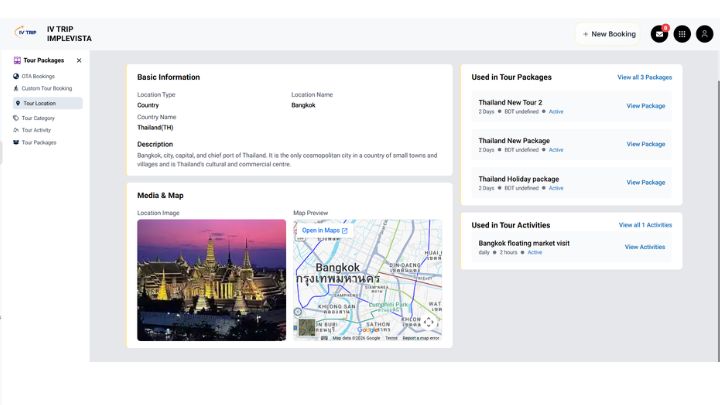Image resolution: width=720 pixels, height=405 pixels.
Task: Click the IV TRIP logo
Action: tap(26, 33)
